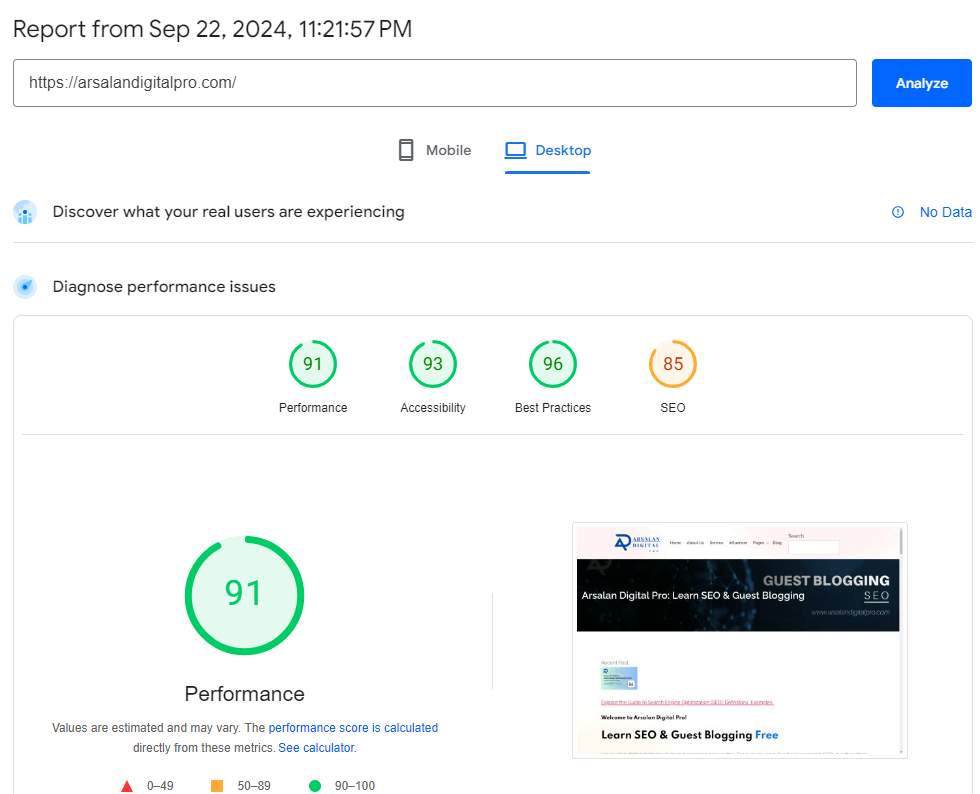Viewport: 980px width, 794px height.
Task: Click the 0–49 legend range text
Action: 160,786
